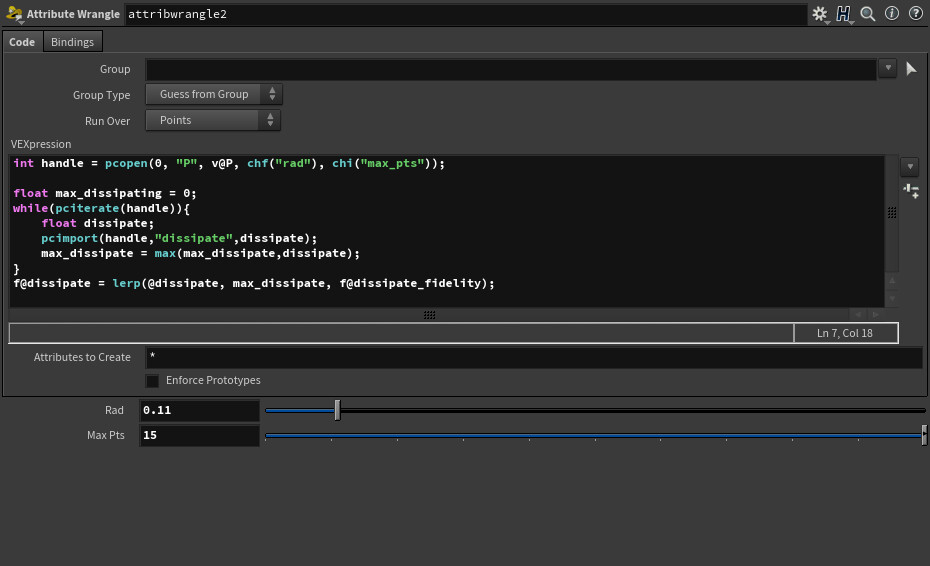This screenshot has height=566, width=930.
Task: Click the VEXpression label
Action: tap(41, 144)
